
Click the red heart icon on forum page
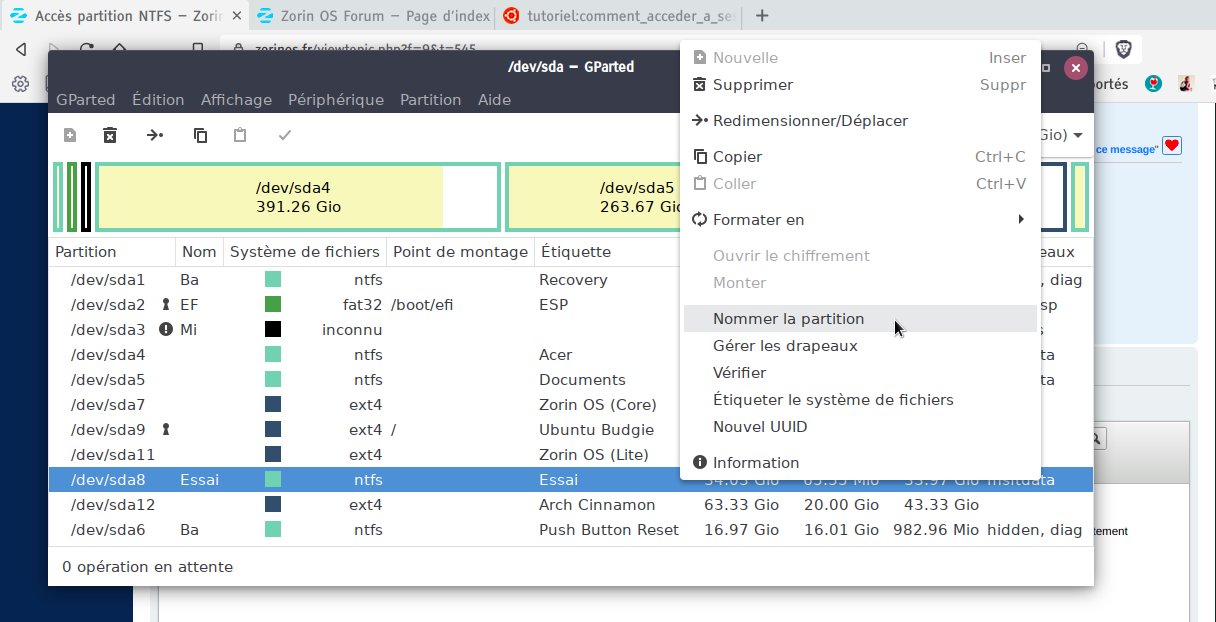(x=1172, y=146)
